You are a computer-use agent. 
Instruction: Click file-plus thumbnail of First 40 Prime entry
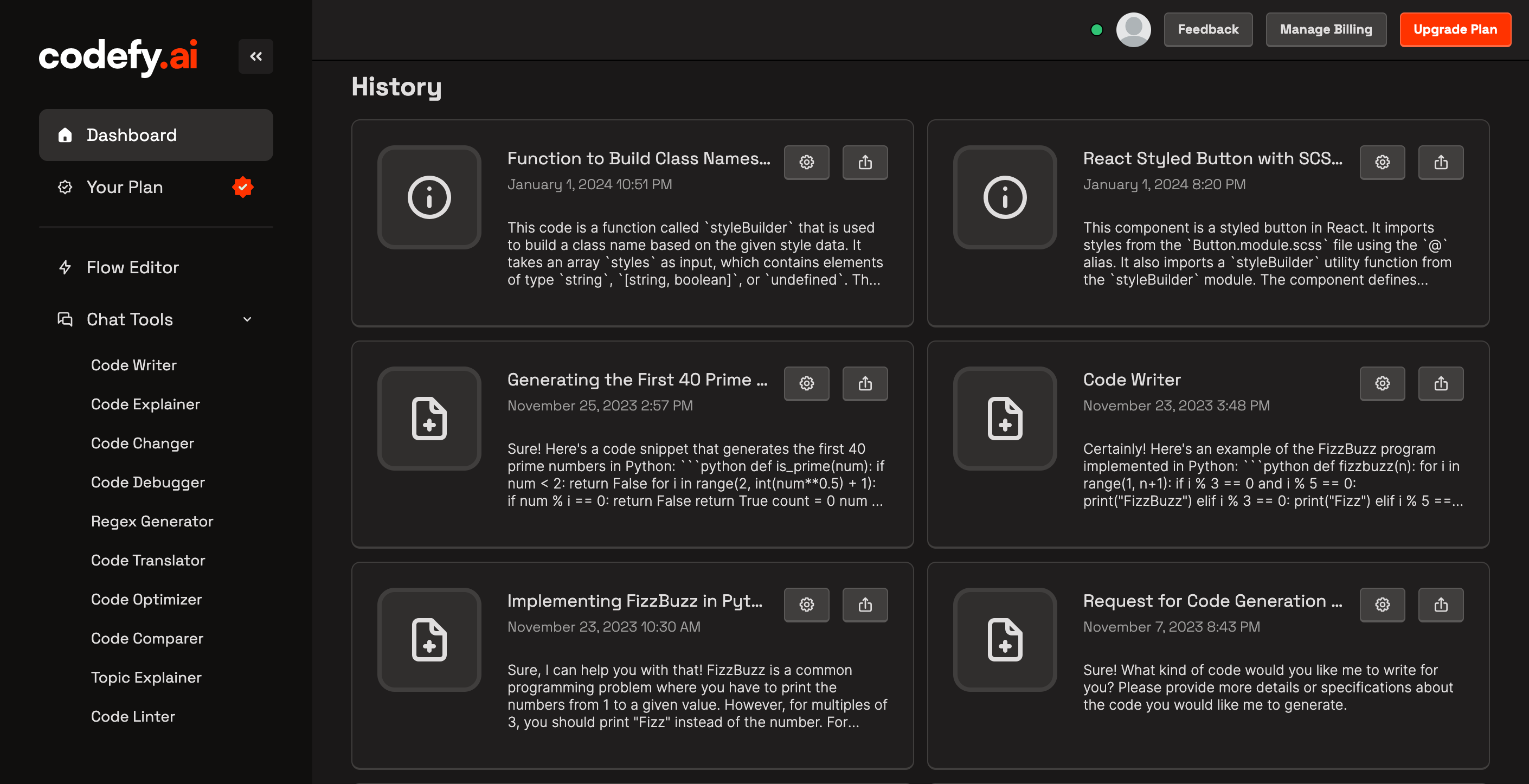[x=429, y=419]
